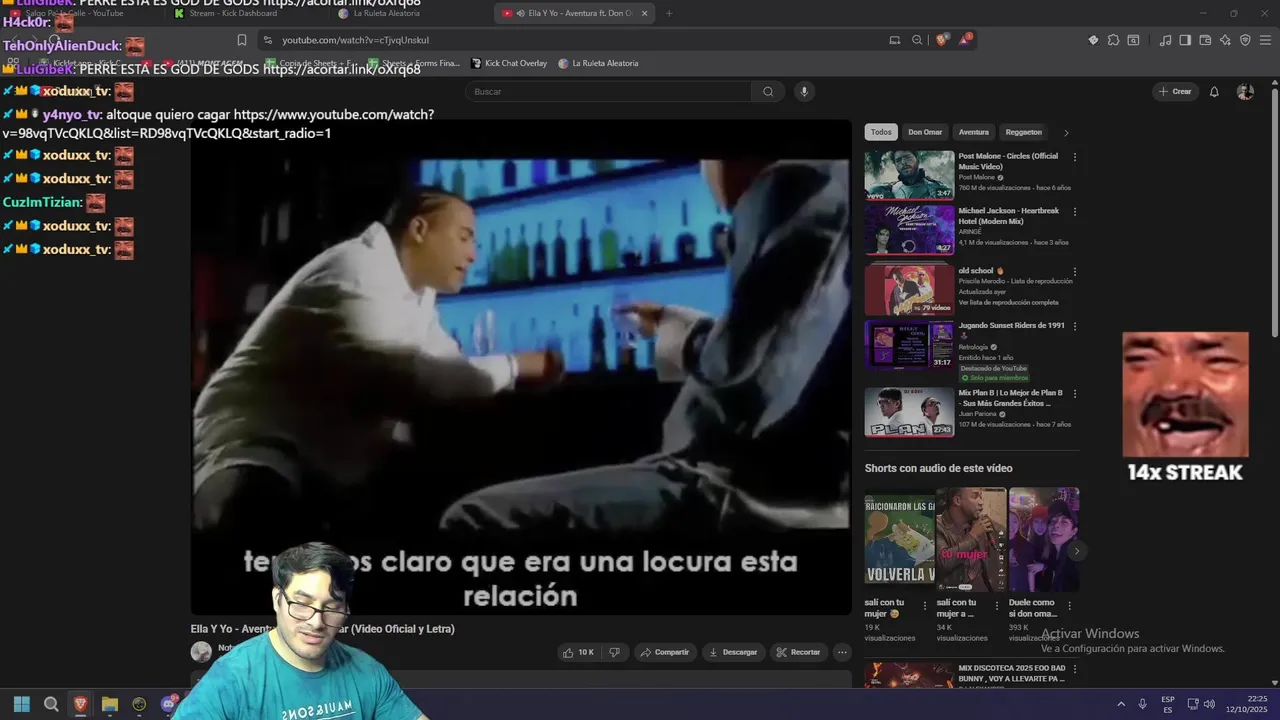The width and height of the screenshot is (1280, 720).
Task: Show next Shorts with the right arrow
Action: (x=1077, y=551)
